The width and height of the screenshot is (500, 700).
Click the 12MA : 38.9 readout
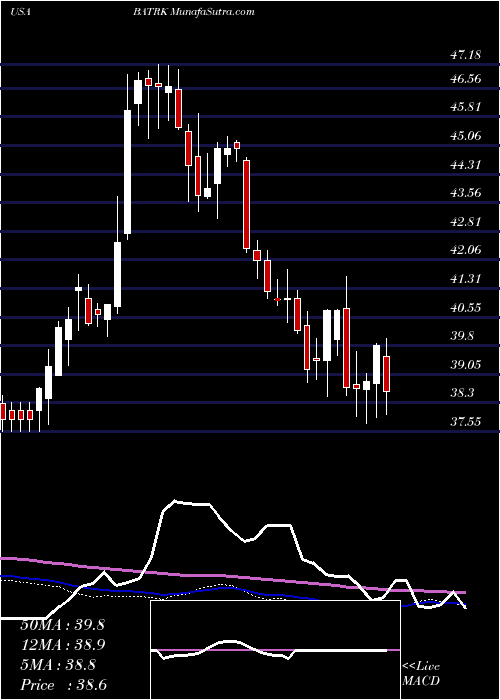pos(63,645)
